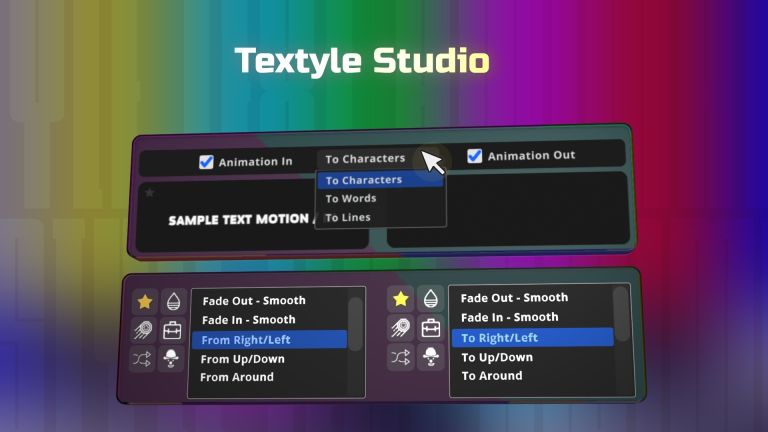
Task: Click the water drop icon in left panel
Action: point(173,301)
